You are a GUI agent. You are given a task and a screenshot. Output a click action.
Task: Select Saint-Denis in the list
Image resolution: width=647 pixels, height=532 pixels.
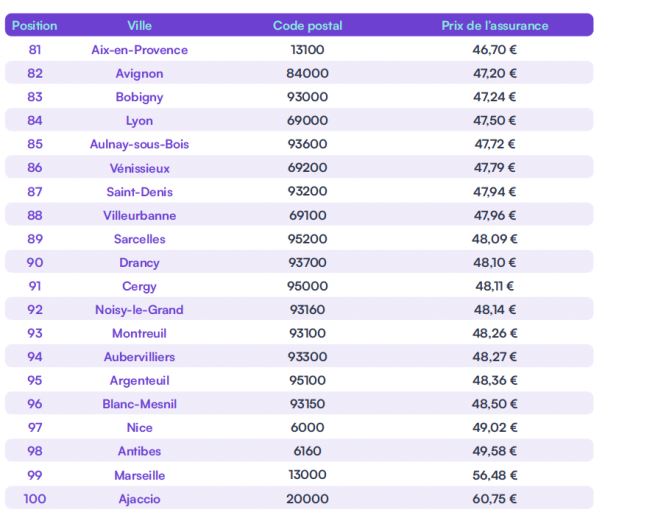(x=139, y=192)
